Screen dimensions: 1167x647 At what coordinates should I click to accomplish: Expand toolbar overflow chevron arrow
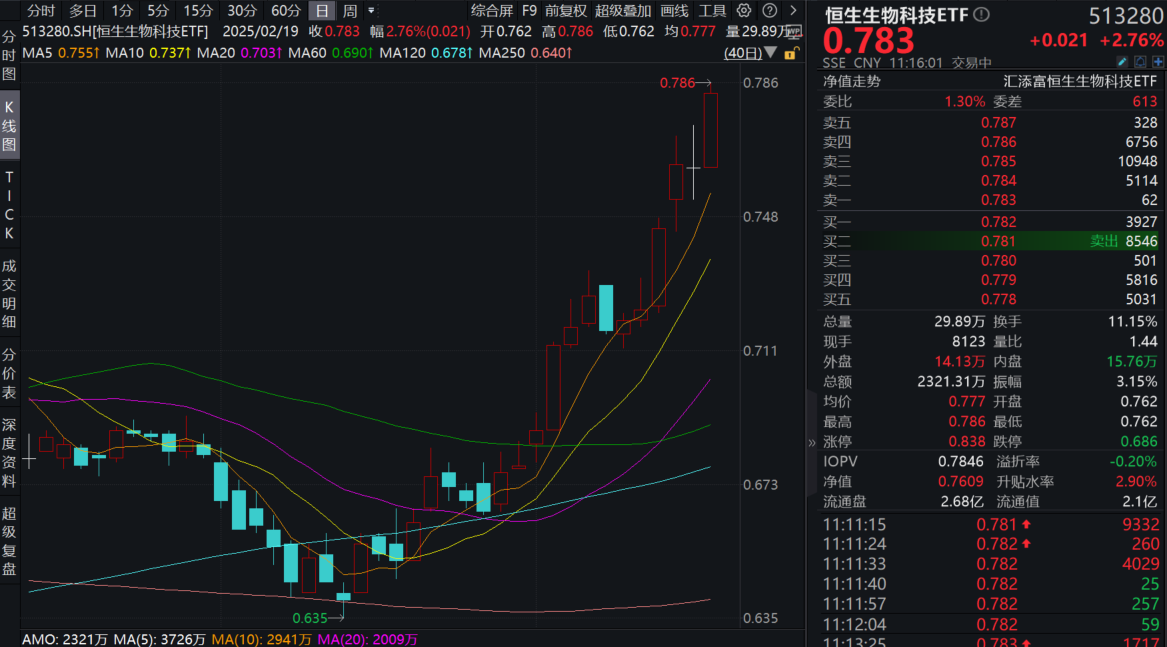tap(794, 11)
